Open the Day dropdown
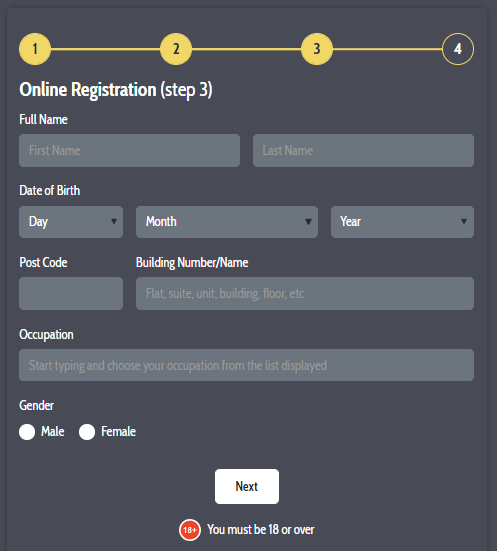Viewport: 497px width, 551px height. pos(71,222)
